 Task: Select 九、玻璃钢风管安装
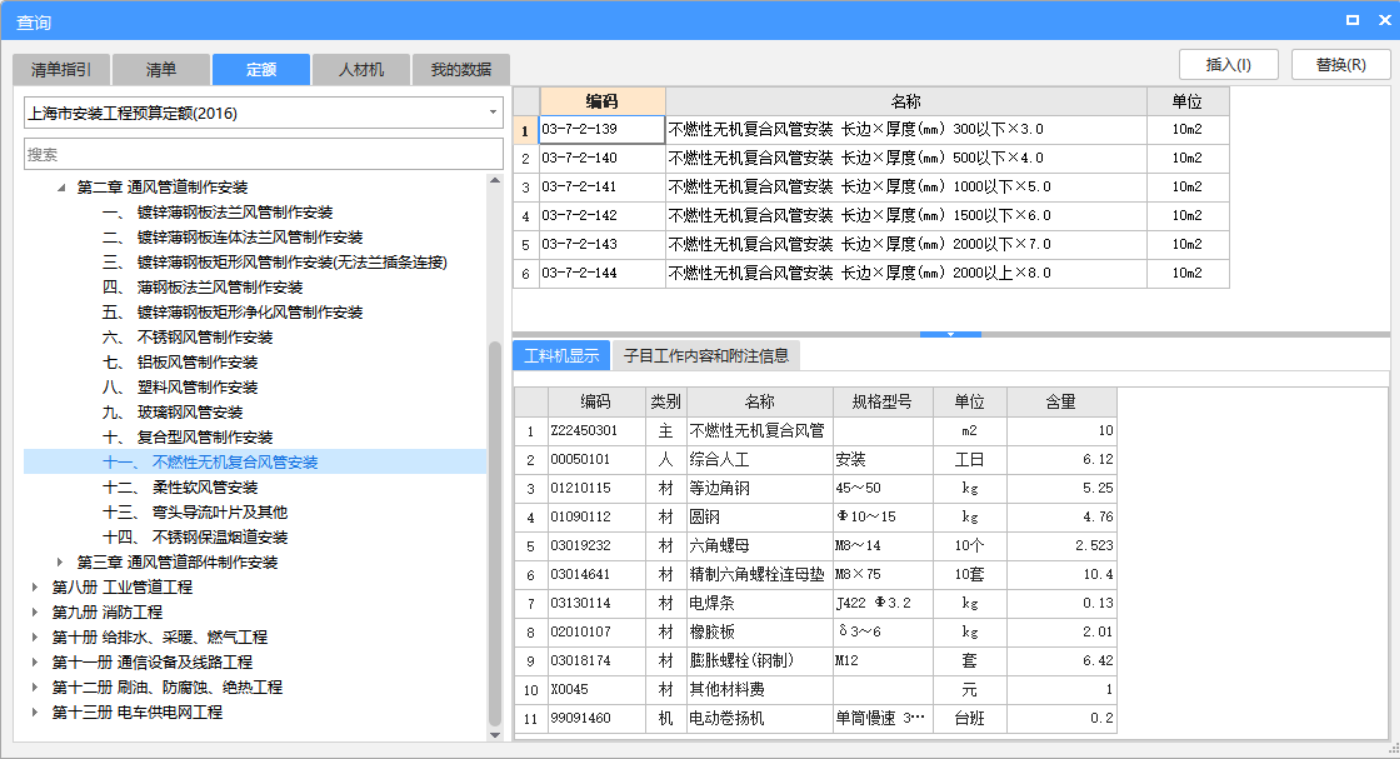pyautogui.click(x=173, y=412)
